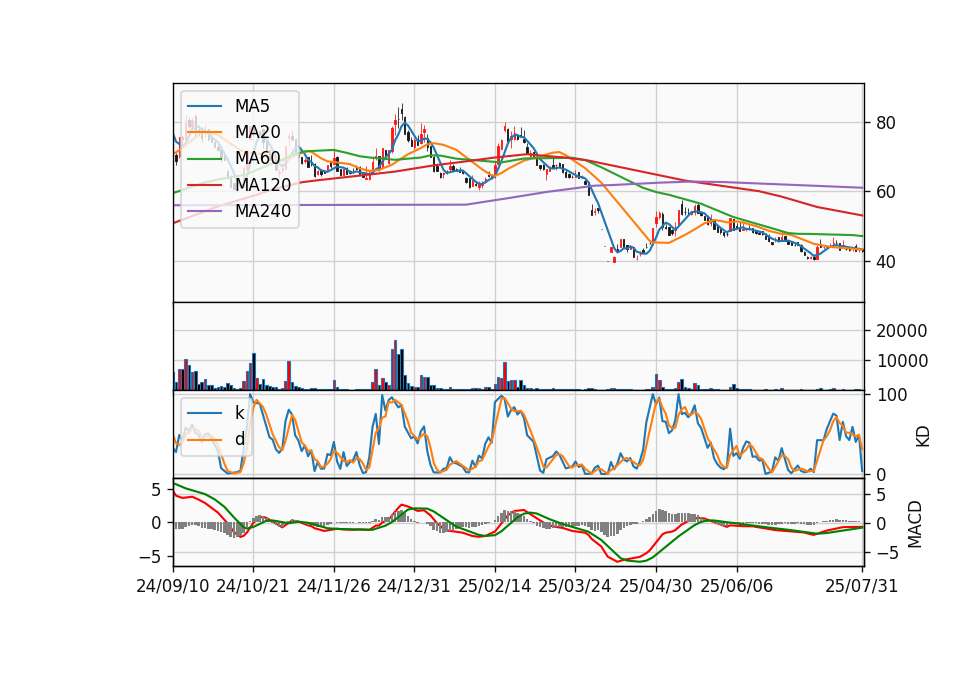Viewport: 960px width, 690px height.
Task: Click the purple MA240 legend line sample
Action: [x=205, y=211]
